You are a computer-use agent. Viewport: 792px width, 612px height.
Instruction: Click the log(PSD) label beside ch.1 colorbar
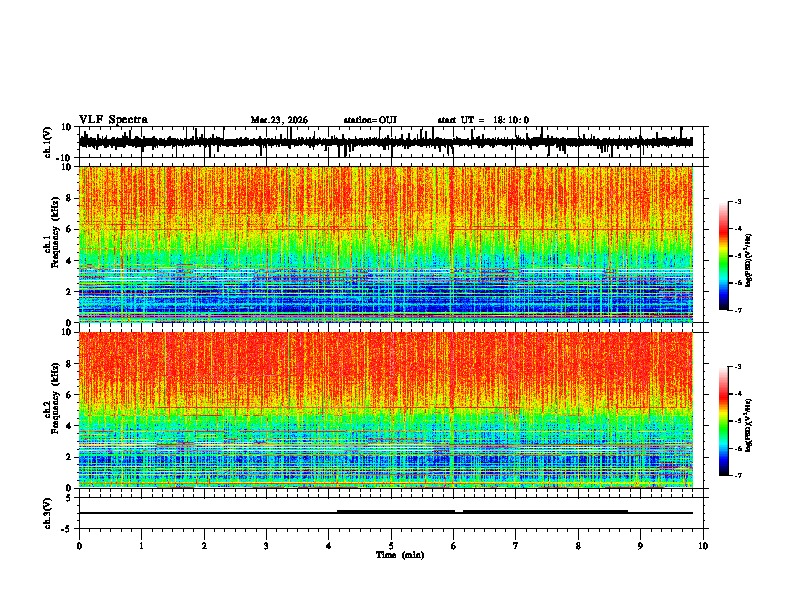point(749,261)
